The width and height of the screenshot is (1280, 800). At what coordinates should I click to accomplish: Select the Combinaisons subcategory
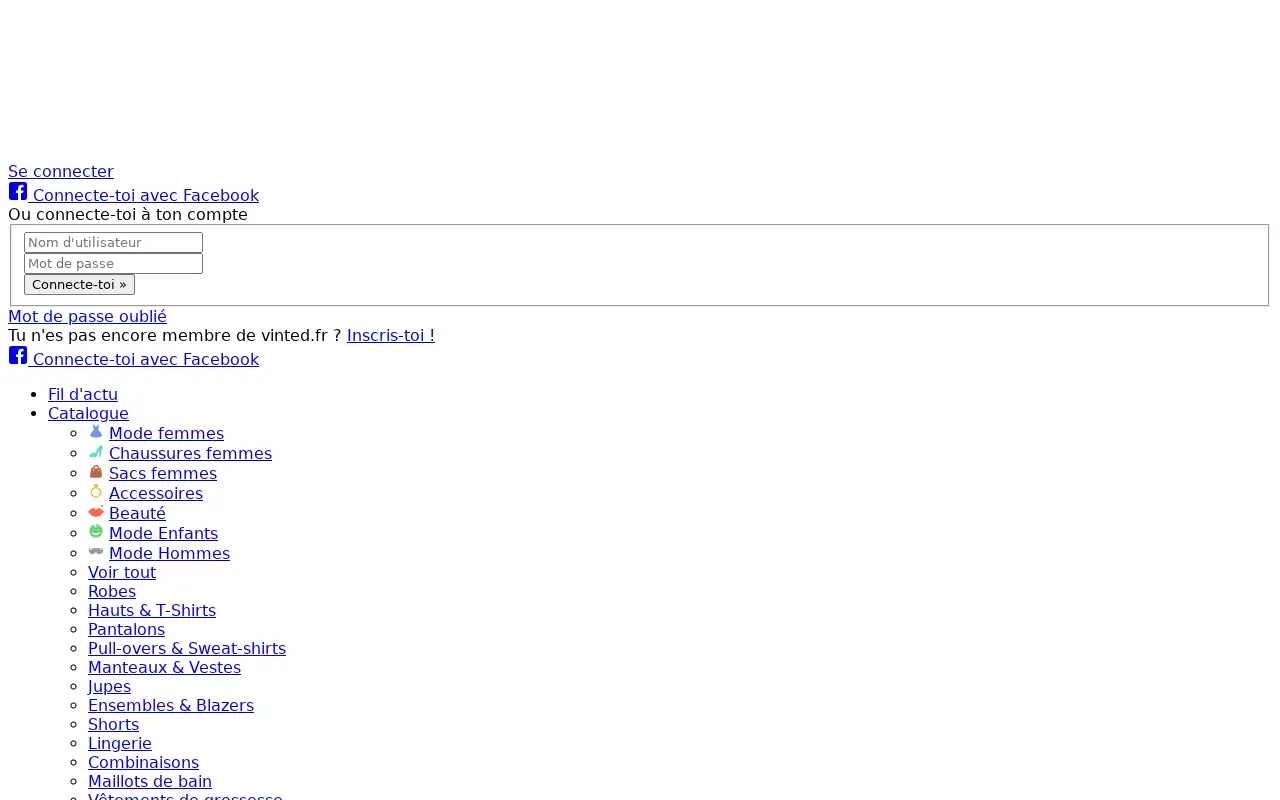[x=143, y=763]
